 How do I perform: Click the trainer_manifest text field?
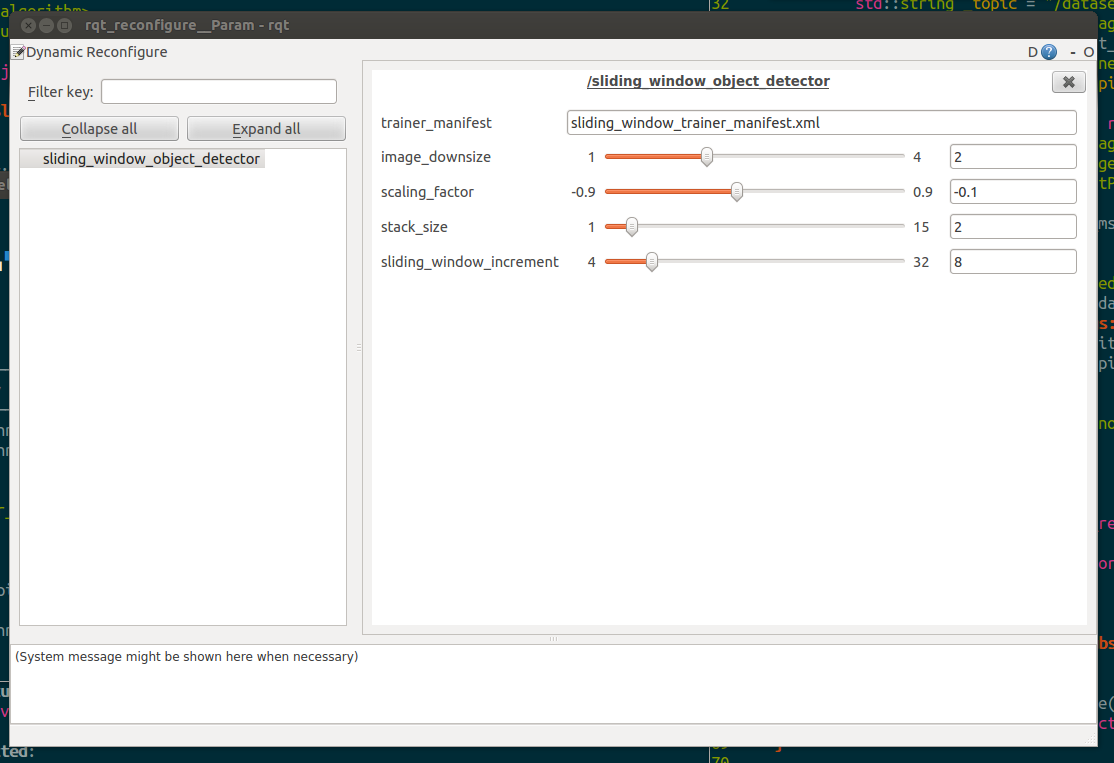pos(821,122)
